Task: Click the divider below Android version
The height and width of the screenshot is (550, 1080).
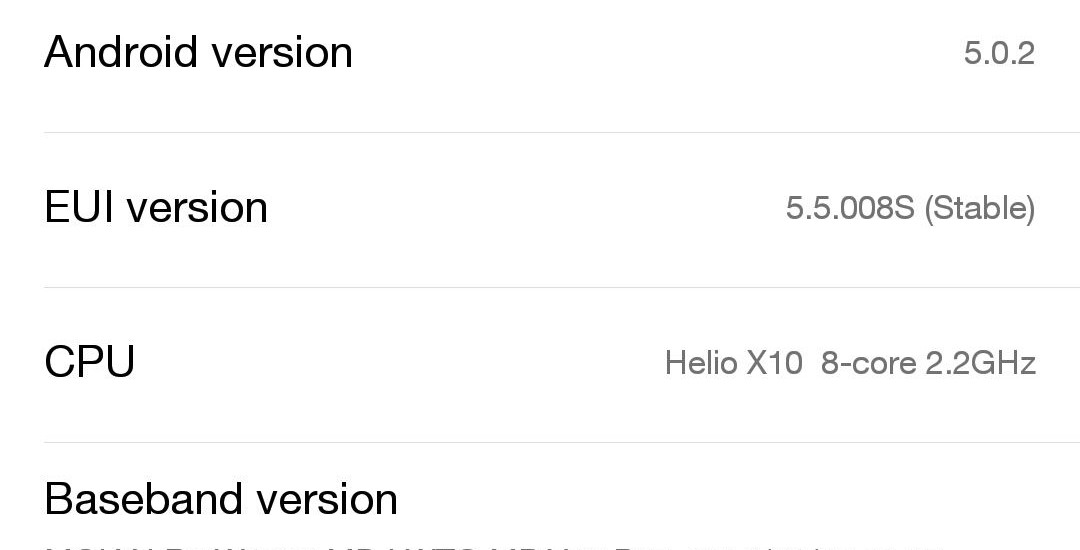Action: pyautogui.click(x=560, y=132)
